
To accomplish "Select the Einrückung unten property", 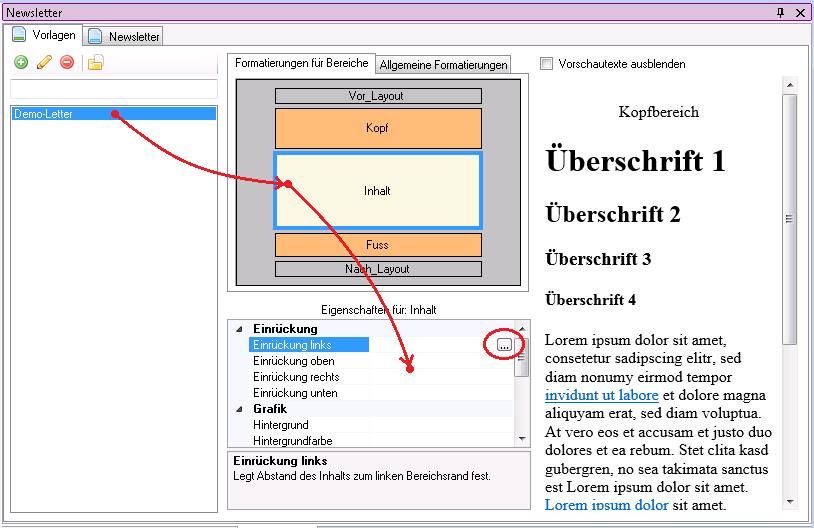I will tap(295, 393).
